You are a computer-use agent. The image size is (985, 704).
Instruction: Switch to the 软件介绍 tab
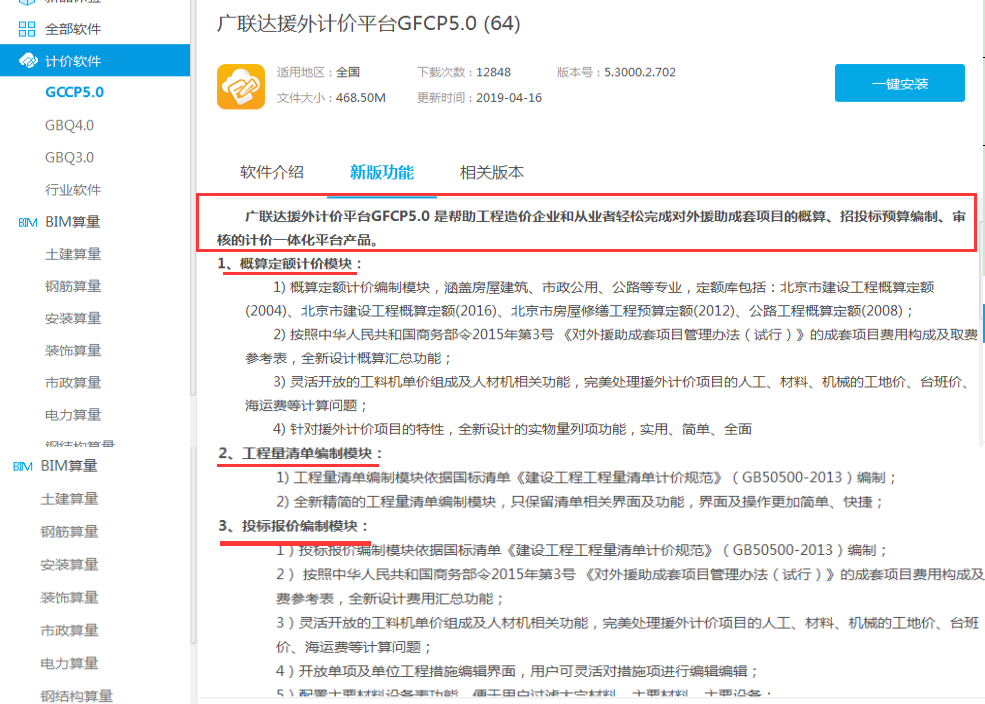tap(271, 172)
